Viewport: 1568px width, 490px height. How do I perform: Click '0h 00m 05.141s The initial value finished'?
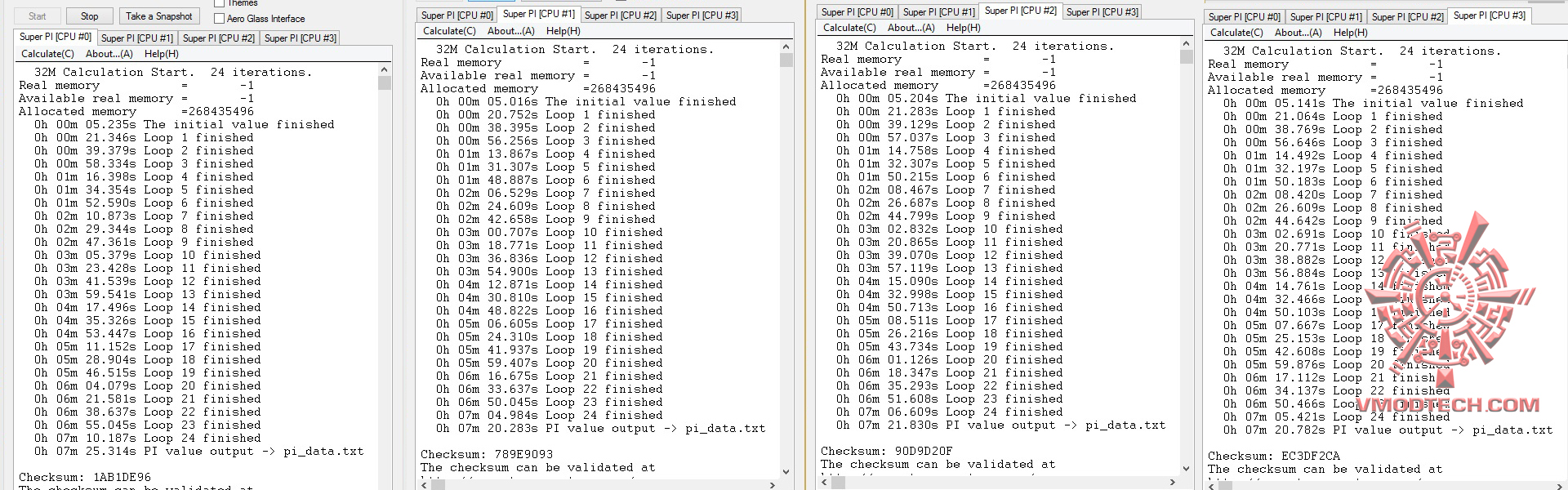pyautogui.click(x=1374, y=104)
